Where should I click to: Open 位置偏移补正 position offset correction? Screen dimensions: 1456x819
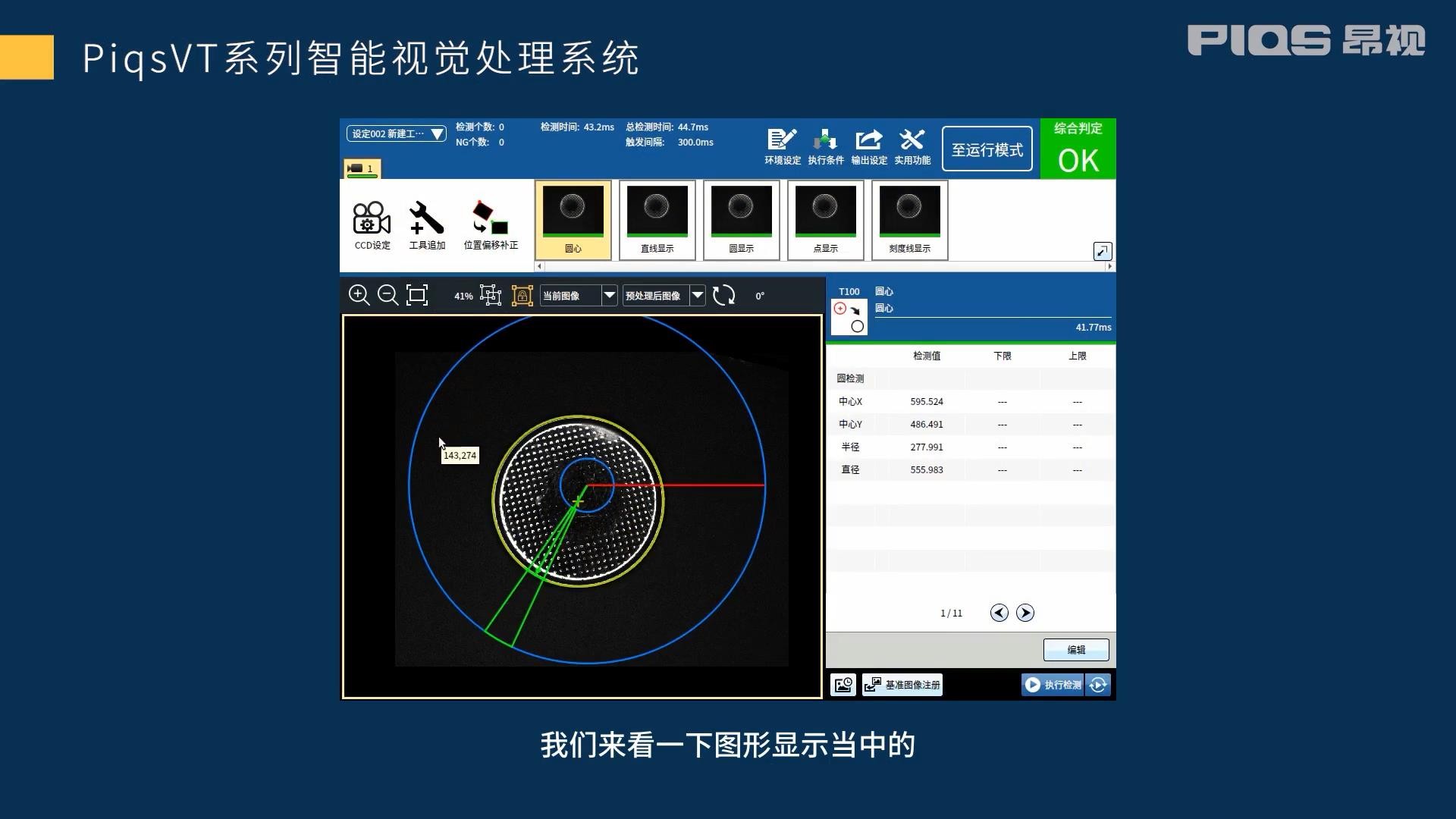pyautogui.click(x=491, y=225)
